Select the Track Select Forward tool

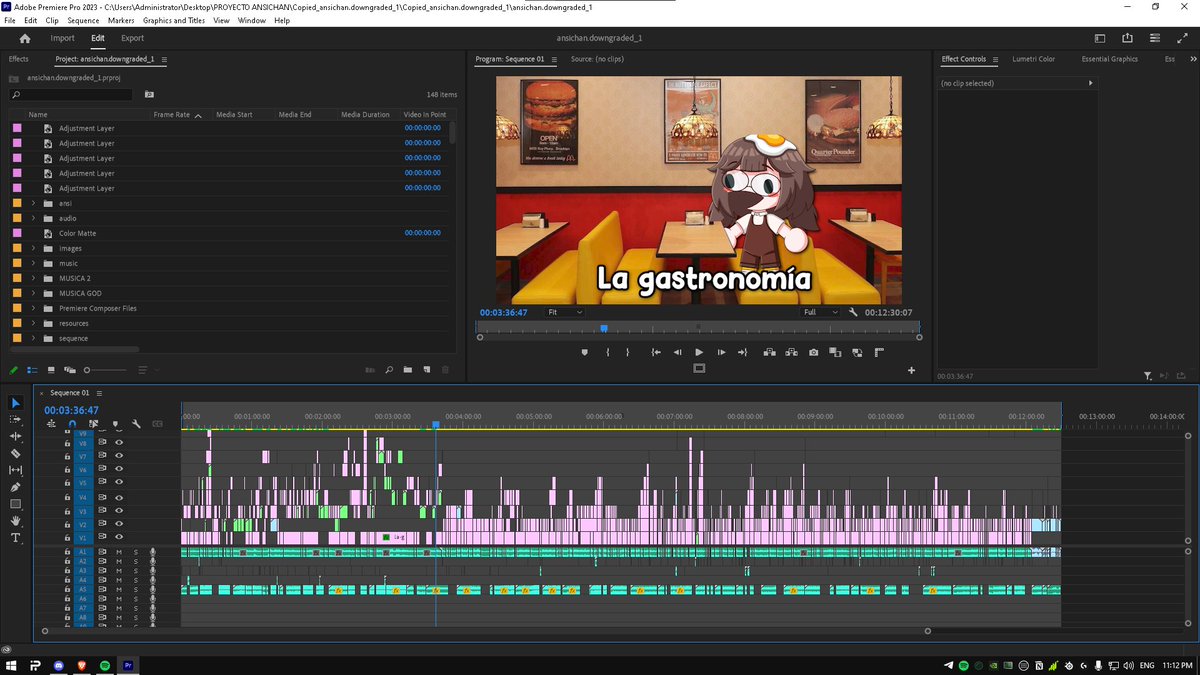[x=15, y=419]
